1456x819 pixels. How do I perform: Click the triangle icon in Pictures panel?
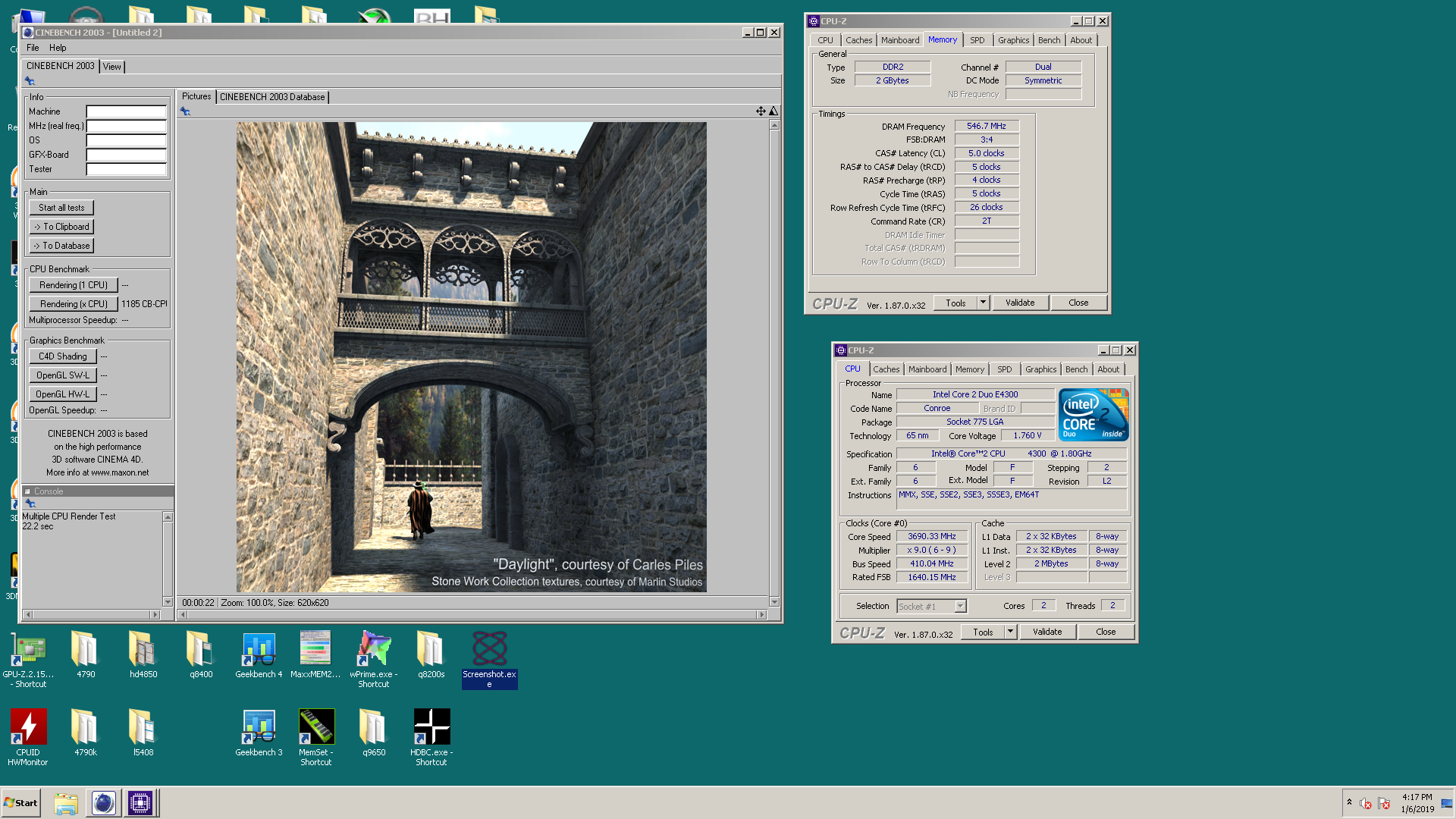pyautogui.click(x=773, y=111)
